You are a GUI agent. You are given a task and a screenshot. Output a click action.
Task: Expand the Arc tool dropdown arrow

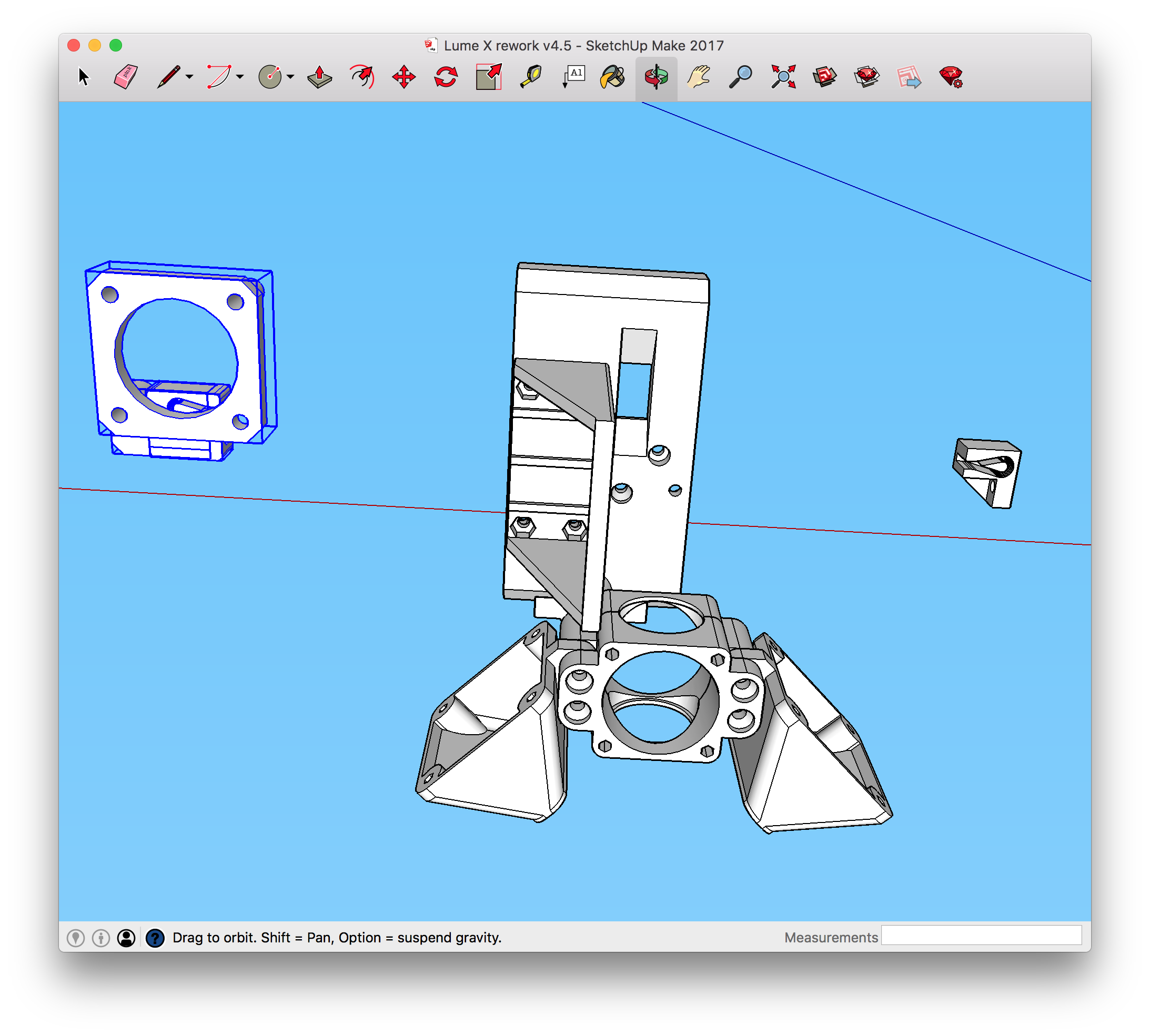[x=240, y=77]
